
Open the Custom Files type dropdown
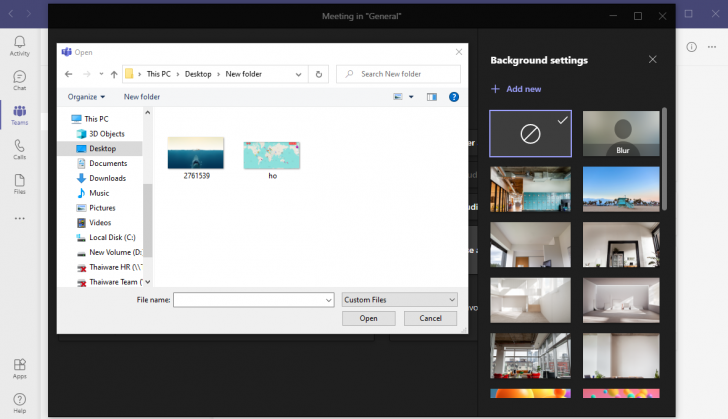click(x=399, y=300)
